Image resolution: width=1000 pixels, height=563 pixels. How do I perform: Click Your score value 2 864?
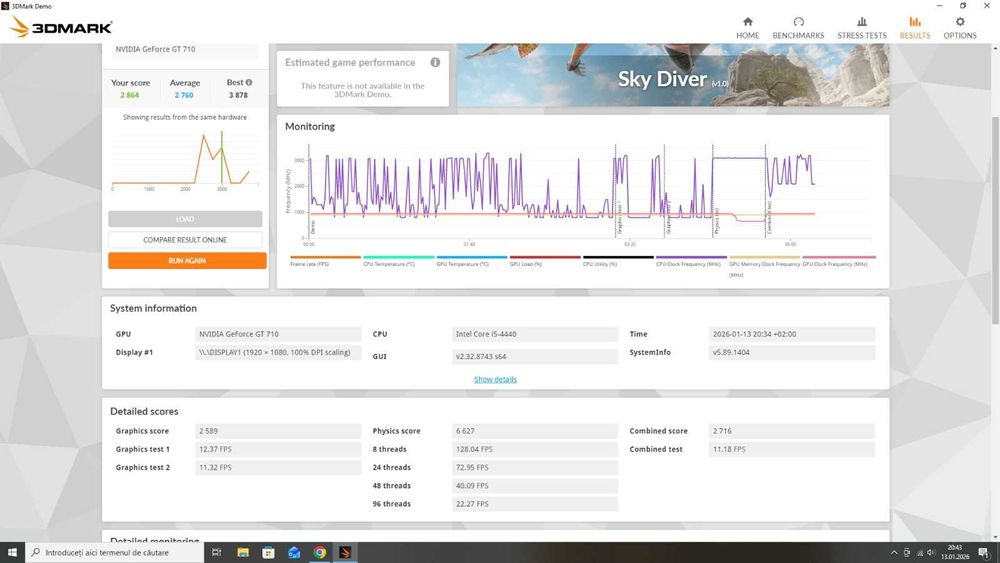(x=129, y=95)
